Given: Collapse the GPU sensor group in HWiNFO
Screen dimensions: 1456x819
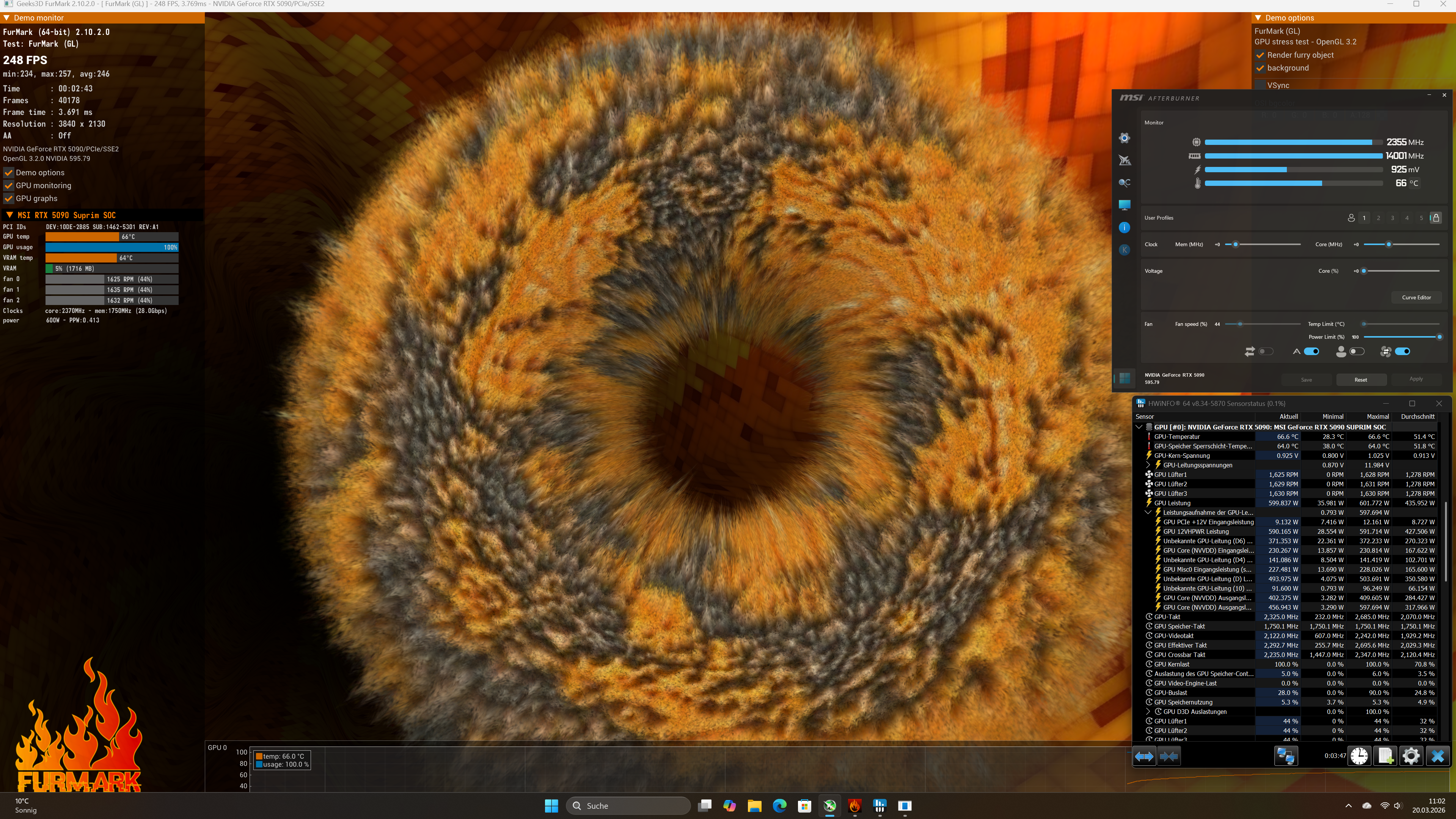Looking at the screenshot, I should coord(1139,427).
